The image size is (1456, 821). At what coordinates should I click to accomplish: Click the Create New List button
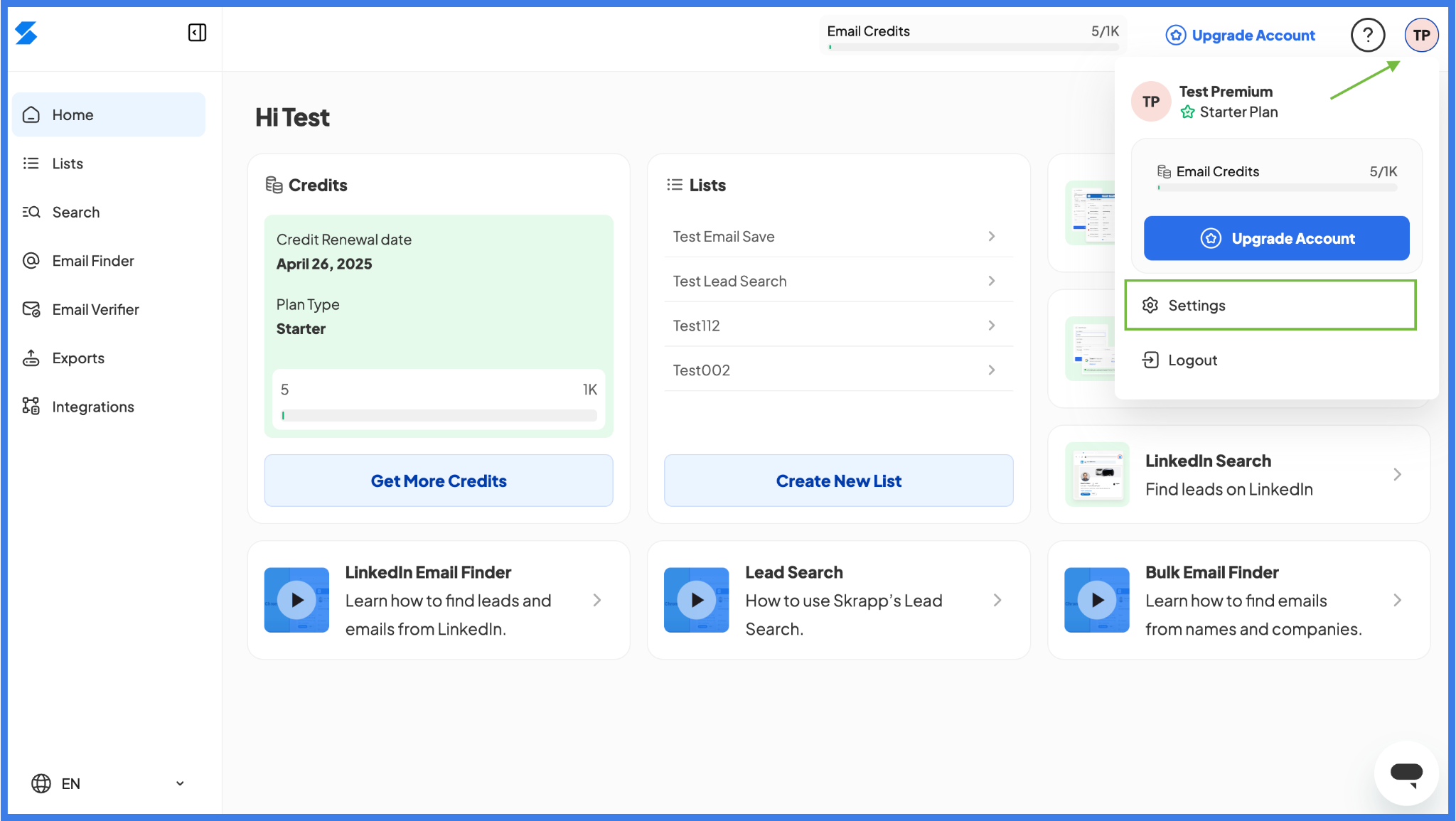838,481
